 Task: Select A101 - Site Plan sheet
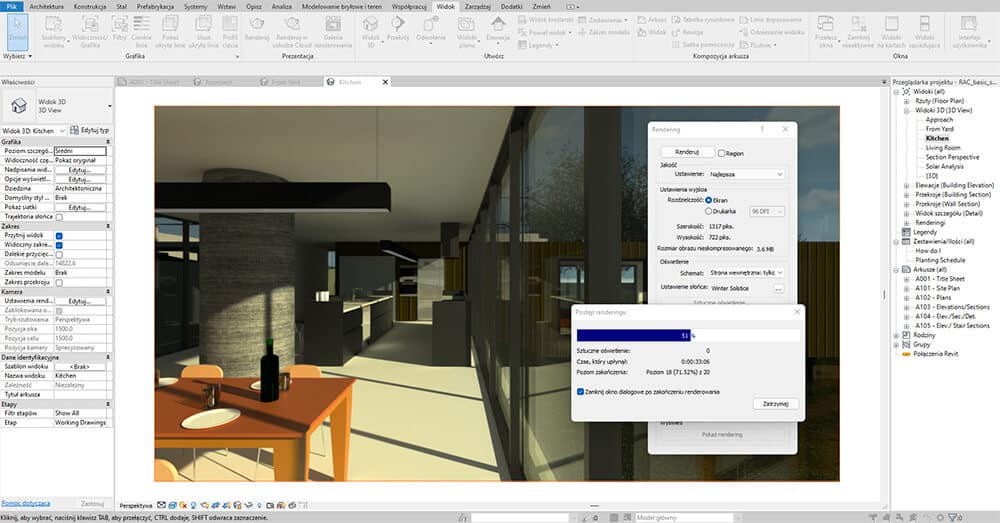[938, 288]
